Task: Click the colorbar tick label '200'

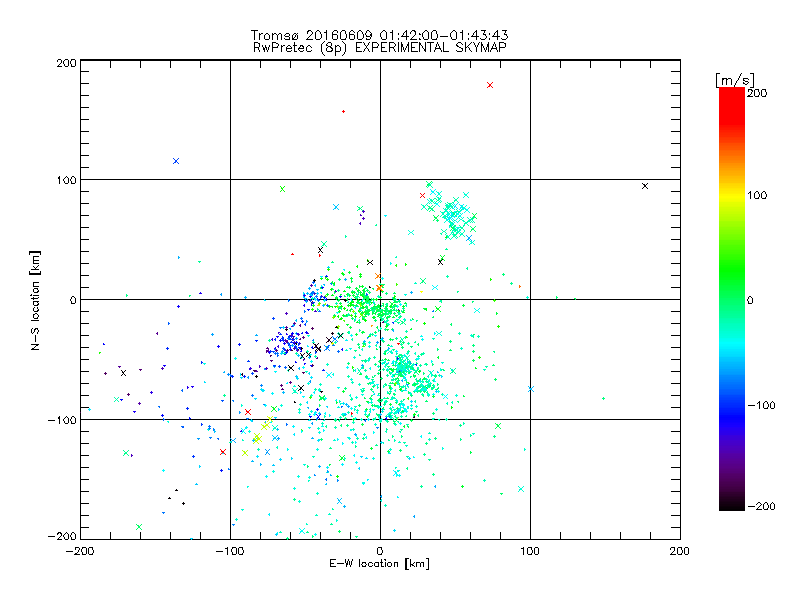Action: point(757,93)
